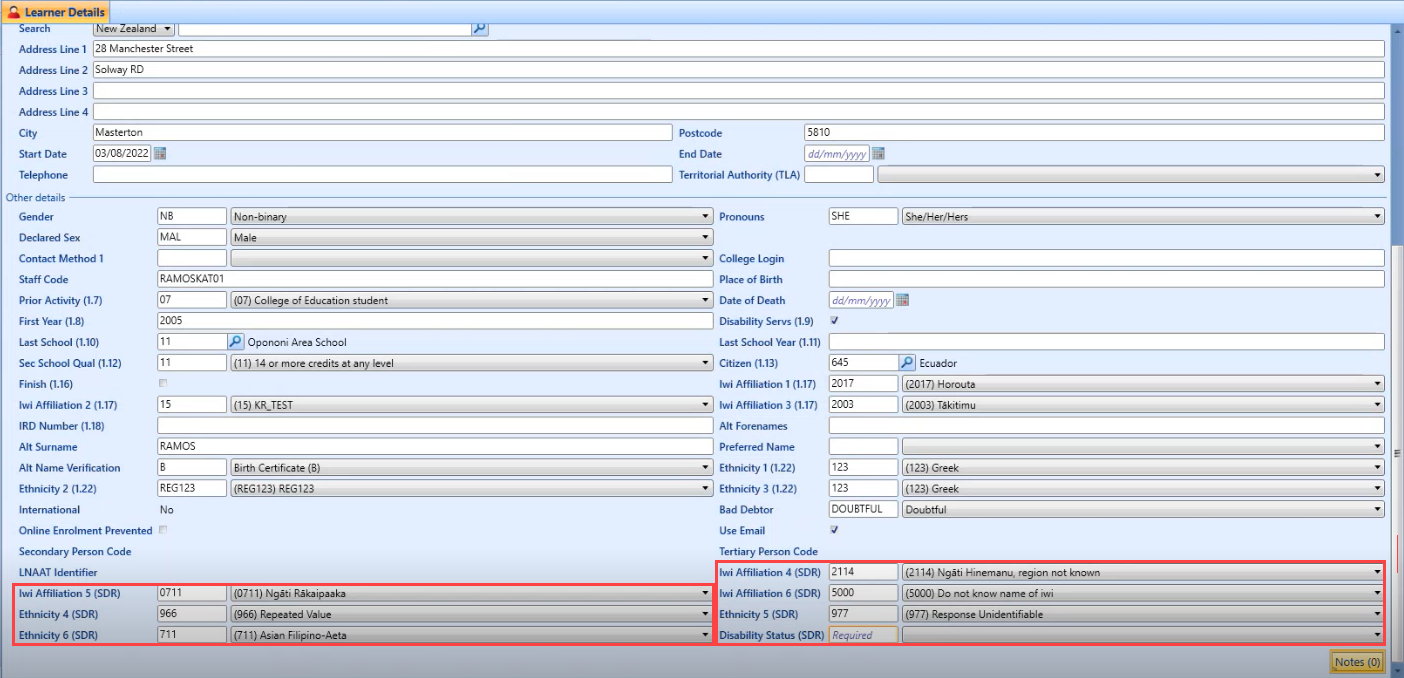Image resolution: width=1404 pixels, height=678 pixels.
Task: Click the Staff Code field RAMOSKAT01
Action: (435, 279)
